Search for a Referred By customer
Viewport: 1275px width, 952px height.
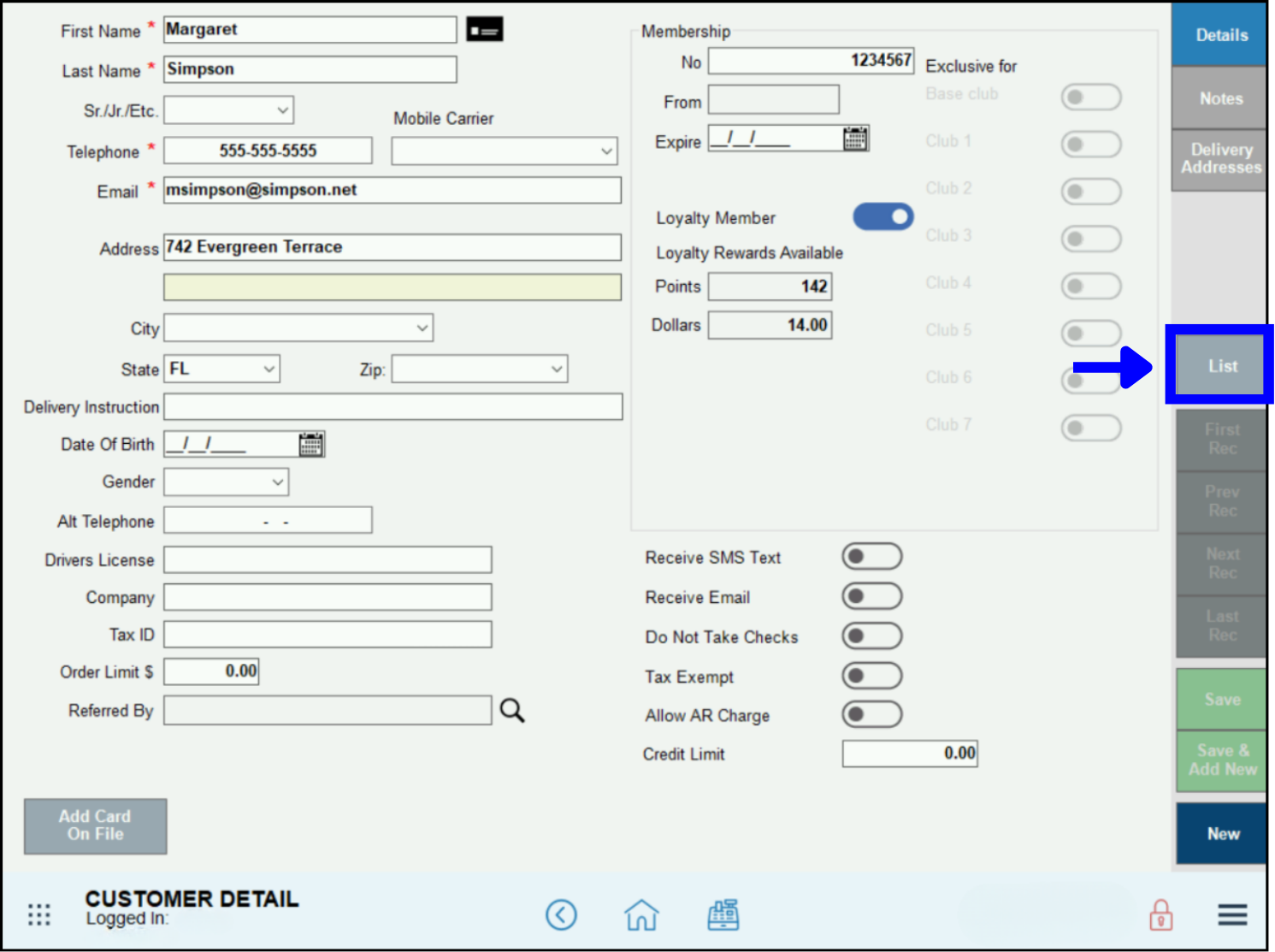point(512,710)
